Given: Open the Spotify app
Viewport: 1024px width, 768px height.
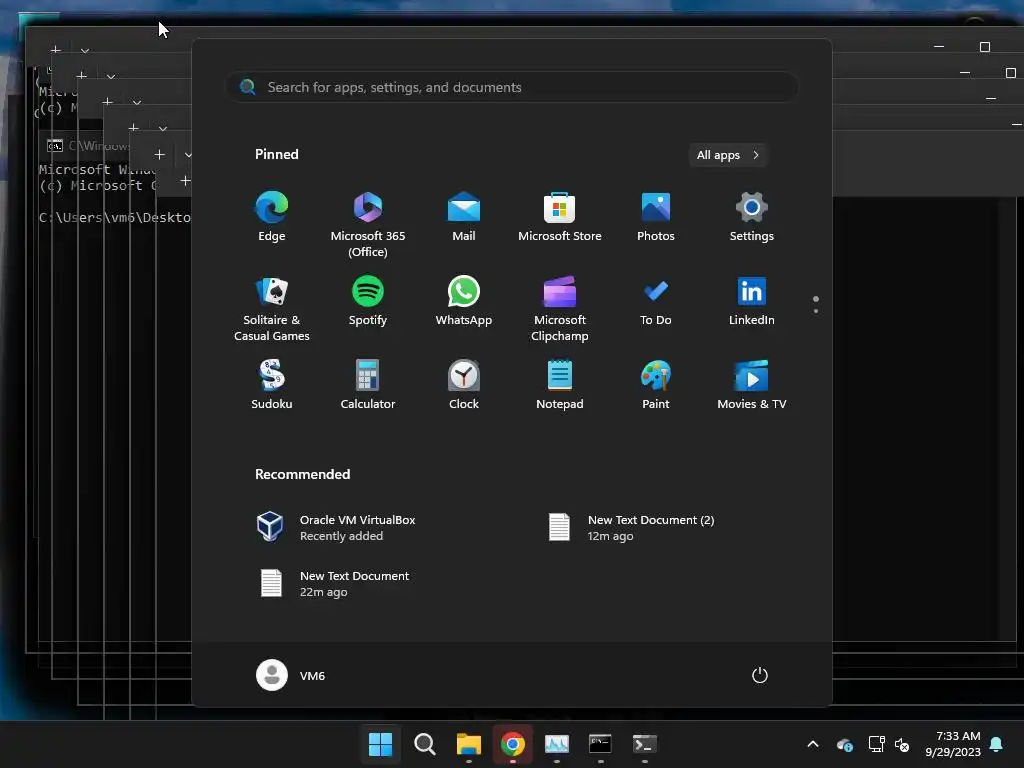Looking at the screenshot, I should tap(368, 301).
